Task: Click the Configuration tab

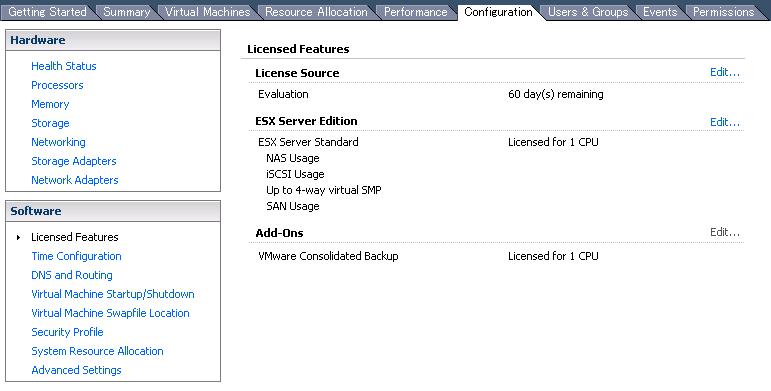Action: click(x=498, y=12)
